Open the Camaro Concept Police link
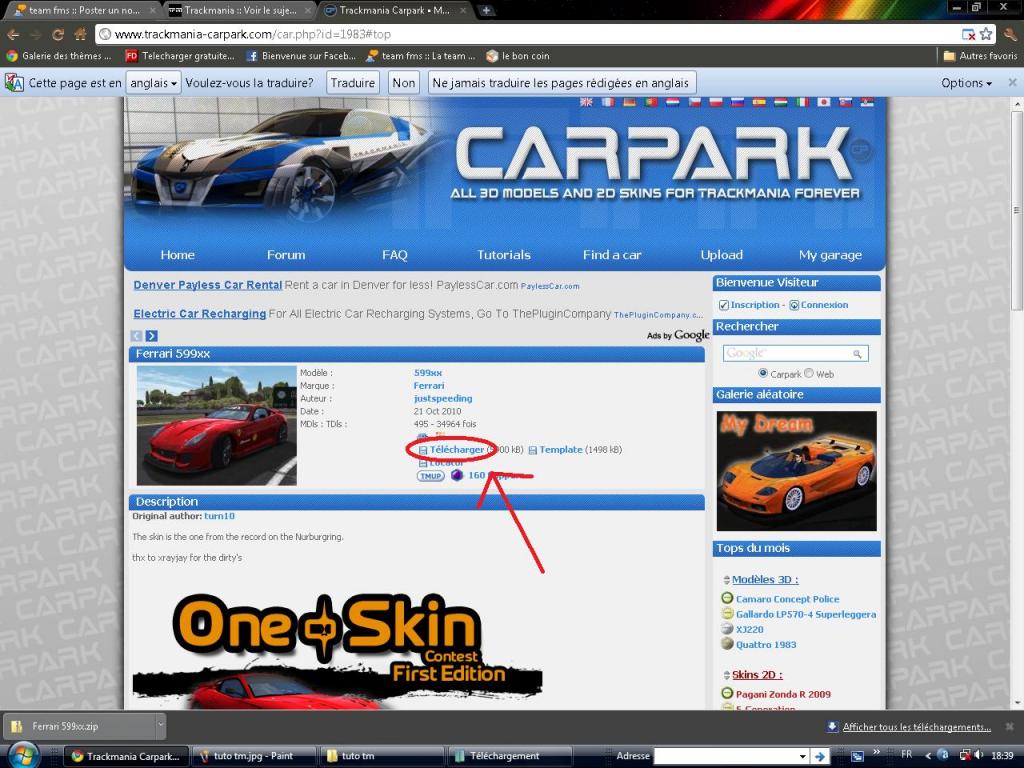 788,599
